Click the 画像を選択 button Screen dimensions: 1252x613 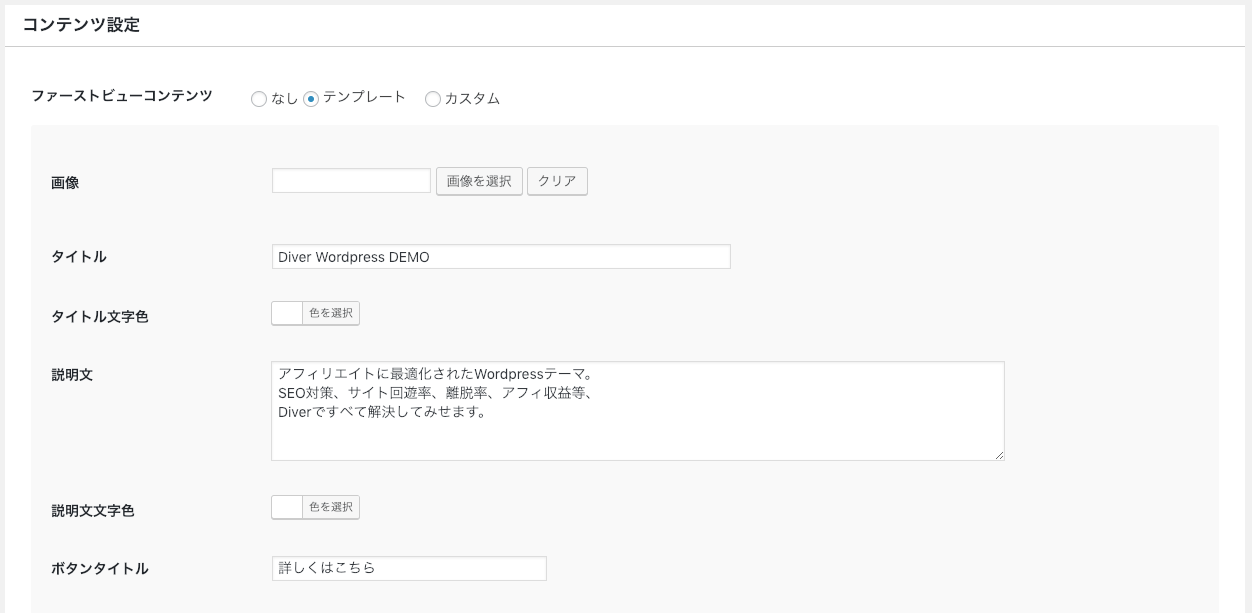(479, 181)
